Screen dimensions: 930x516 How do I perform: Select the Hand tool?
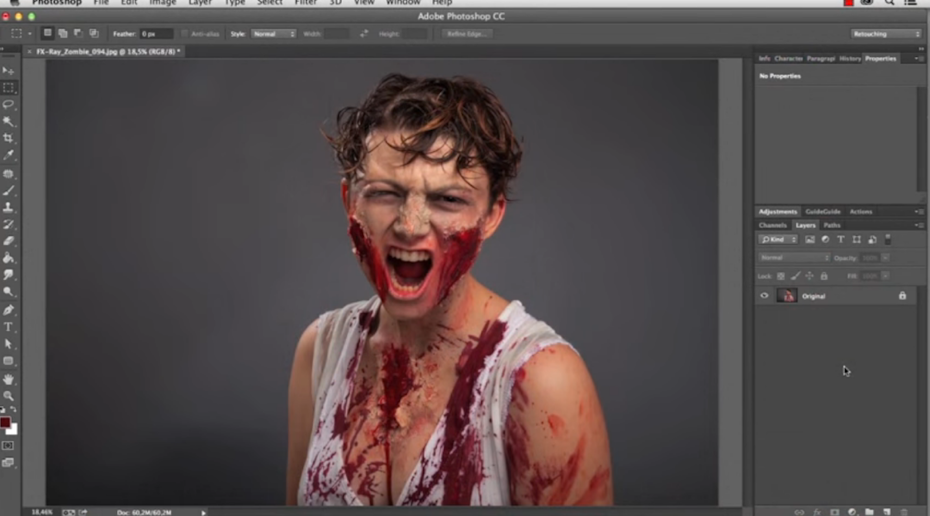point(8,379)
